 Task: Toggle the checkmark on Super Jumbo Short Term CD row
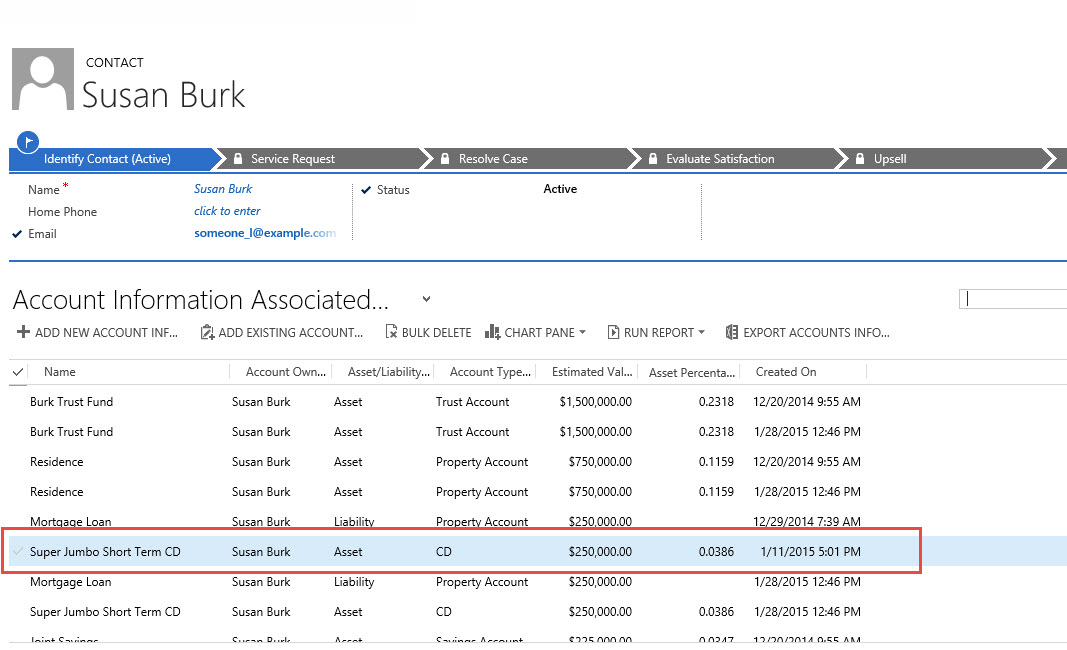(17, 552)
